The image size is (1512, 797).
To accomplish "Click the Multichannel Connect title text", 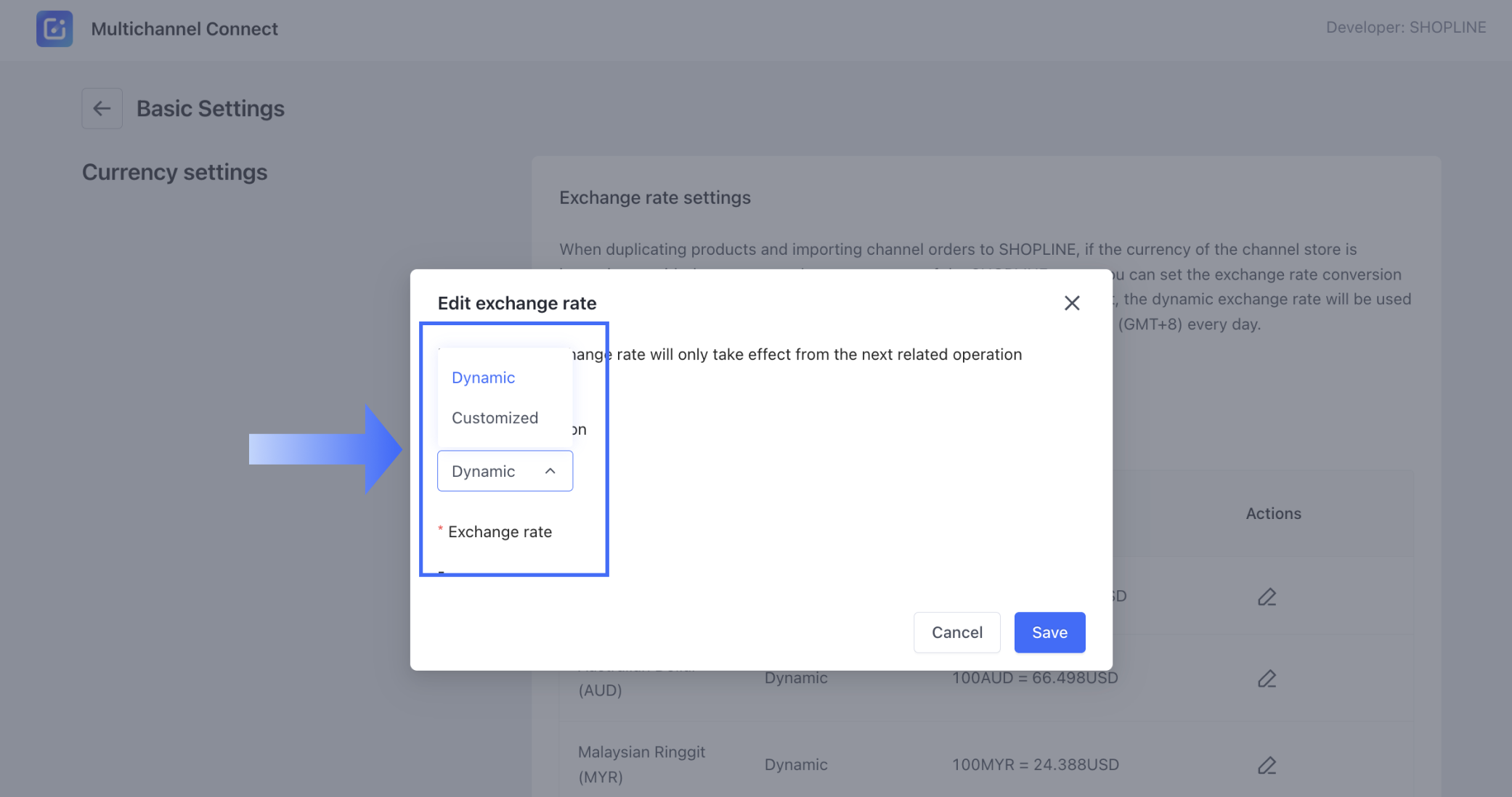I will [x=184, y=29].
